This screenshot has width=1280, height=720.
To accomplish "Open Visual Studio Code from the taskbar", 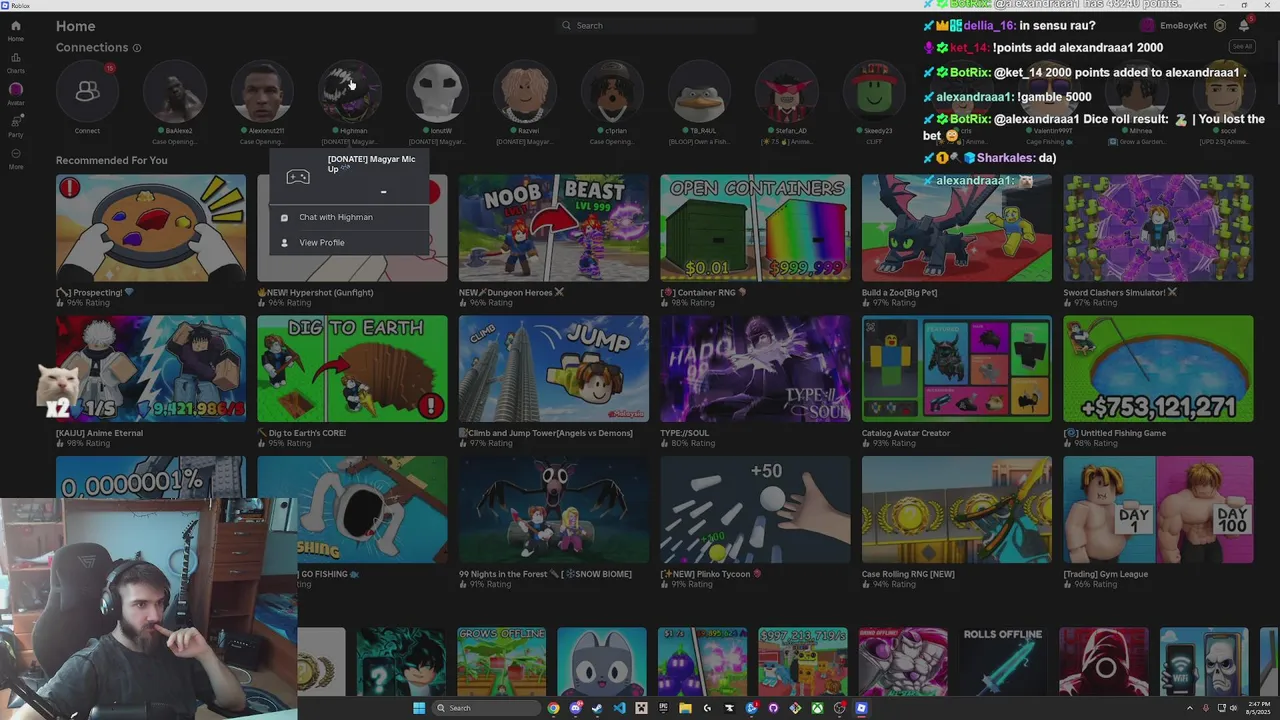I will pyautogui.click(x=619, y=708).
